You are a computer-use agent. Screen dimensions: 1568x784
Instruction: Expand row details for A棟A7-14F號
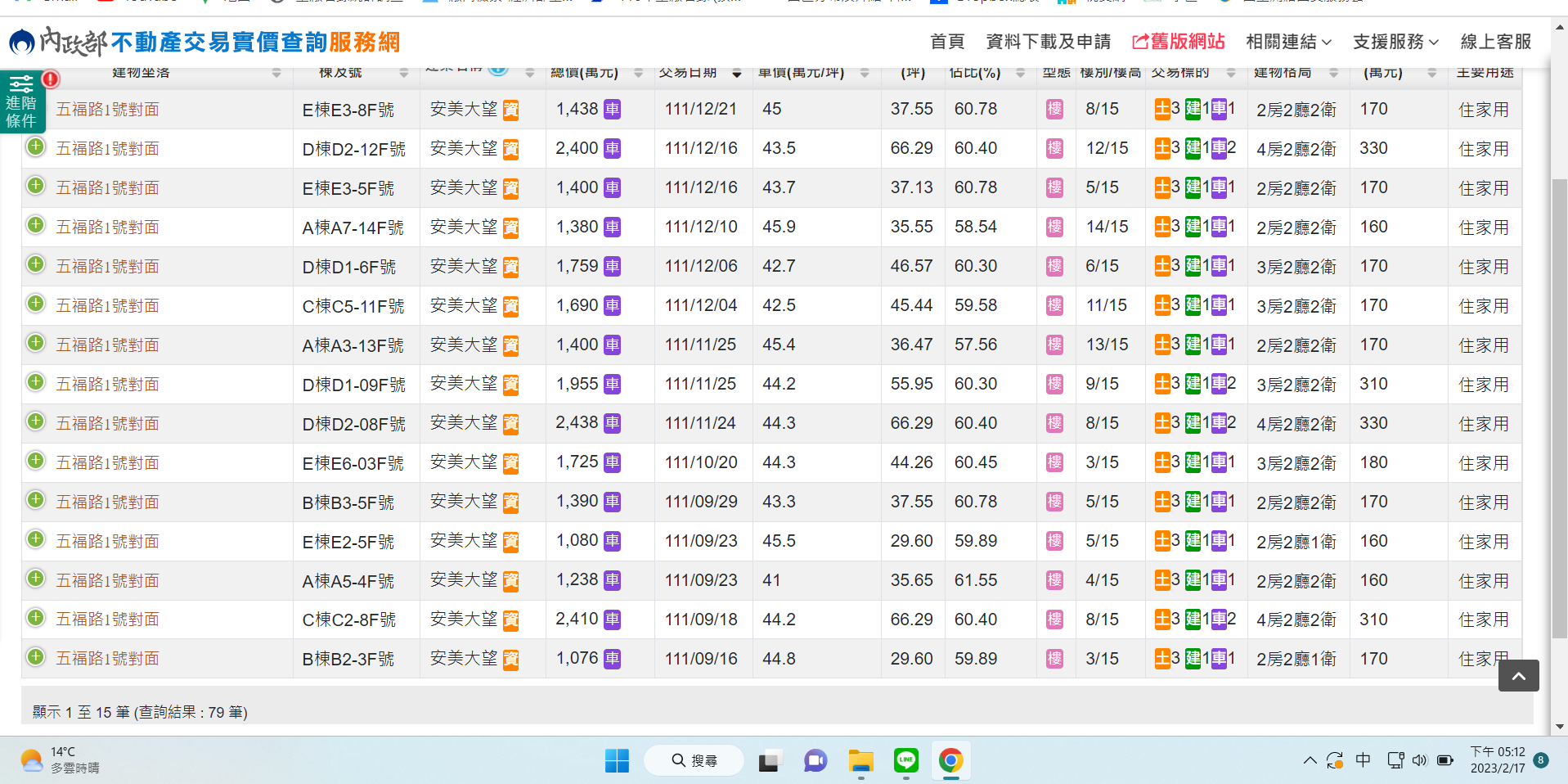[35, 226]
